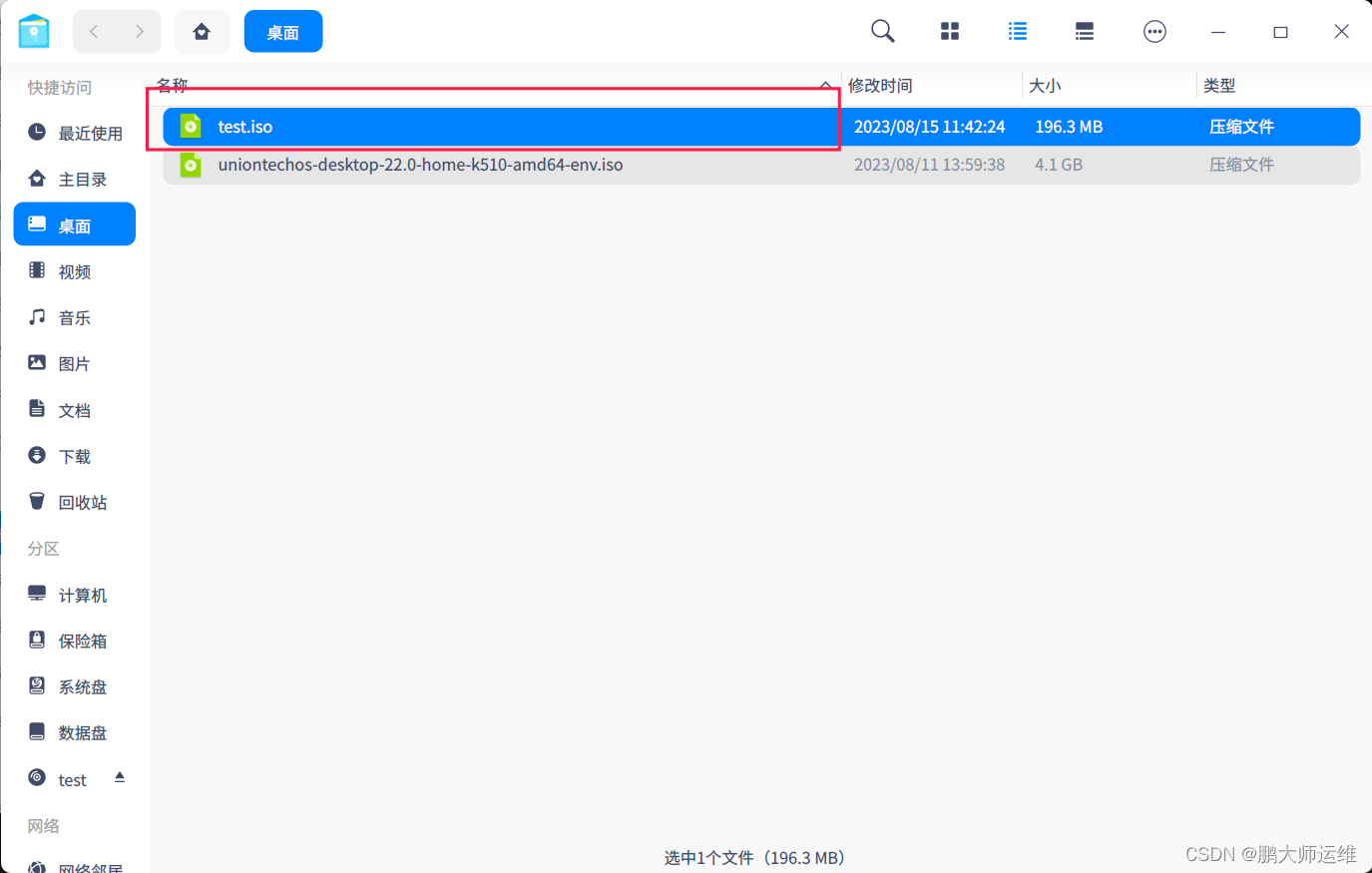Close the file manager window

pos(1342,32)
